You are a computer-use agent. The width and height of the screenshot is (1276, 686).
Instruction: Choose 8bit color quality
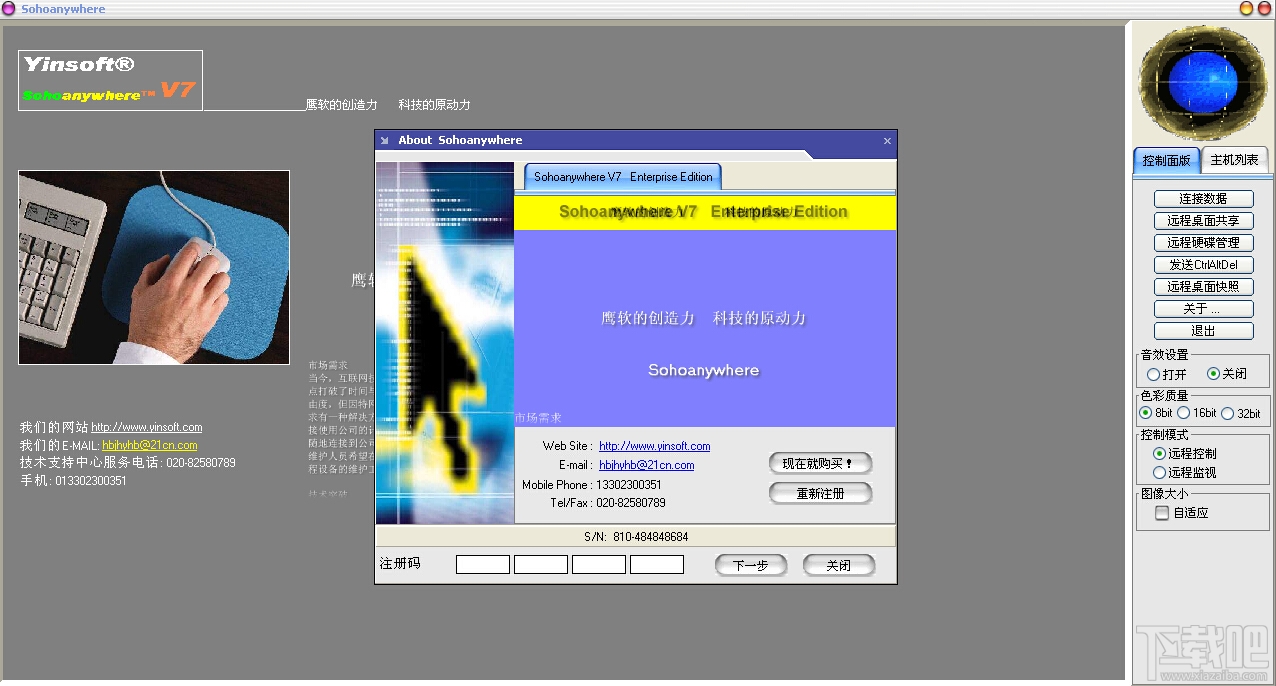click(x=1156, y=413)
